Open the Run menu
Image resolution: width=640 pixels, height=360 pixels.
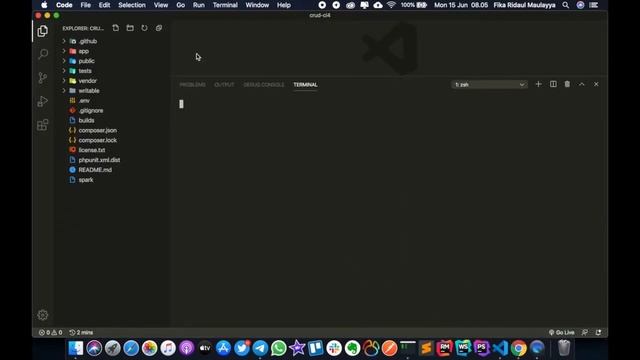coord(199,5)
